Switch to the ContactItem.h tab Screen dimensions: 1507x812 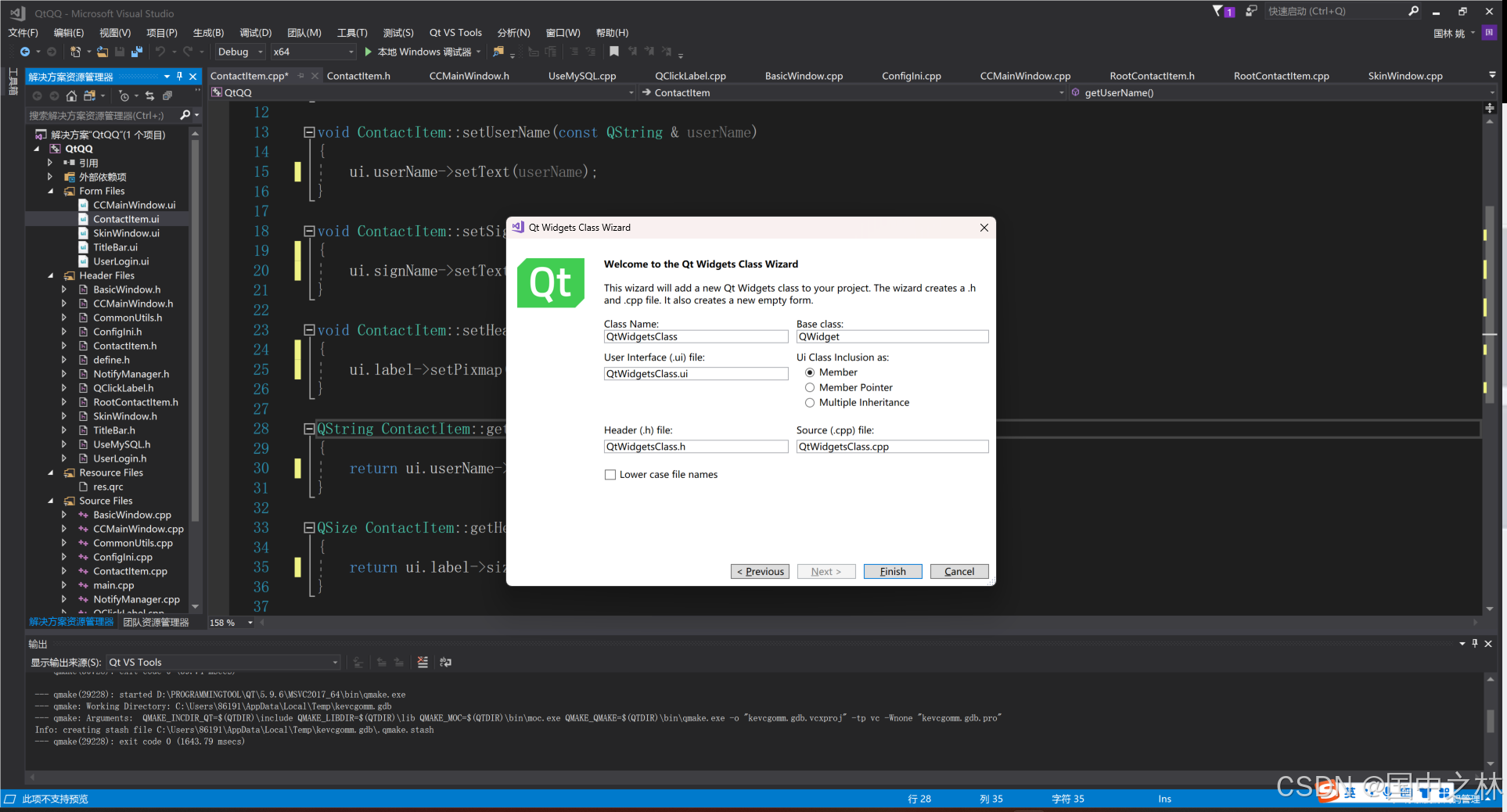[x=358, y=76]
